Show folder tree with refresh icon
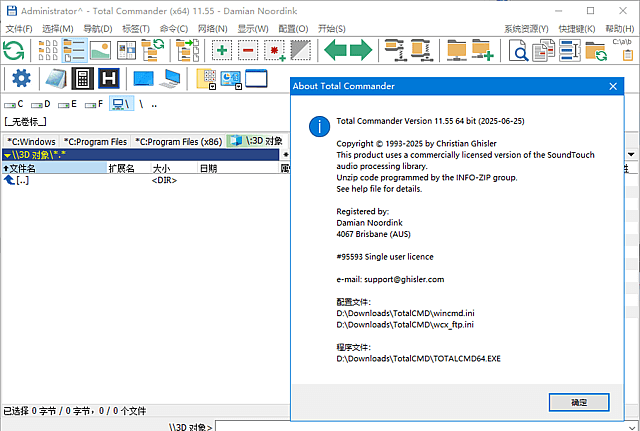The height and width of the screenshot is (431, 640). pyautogui.click(x=152, y=51)
